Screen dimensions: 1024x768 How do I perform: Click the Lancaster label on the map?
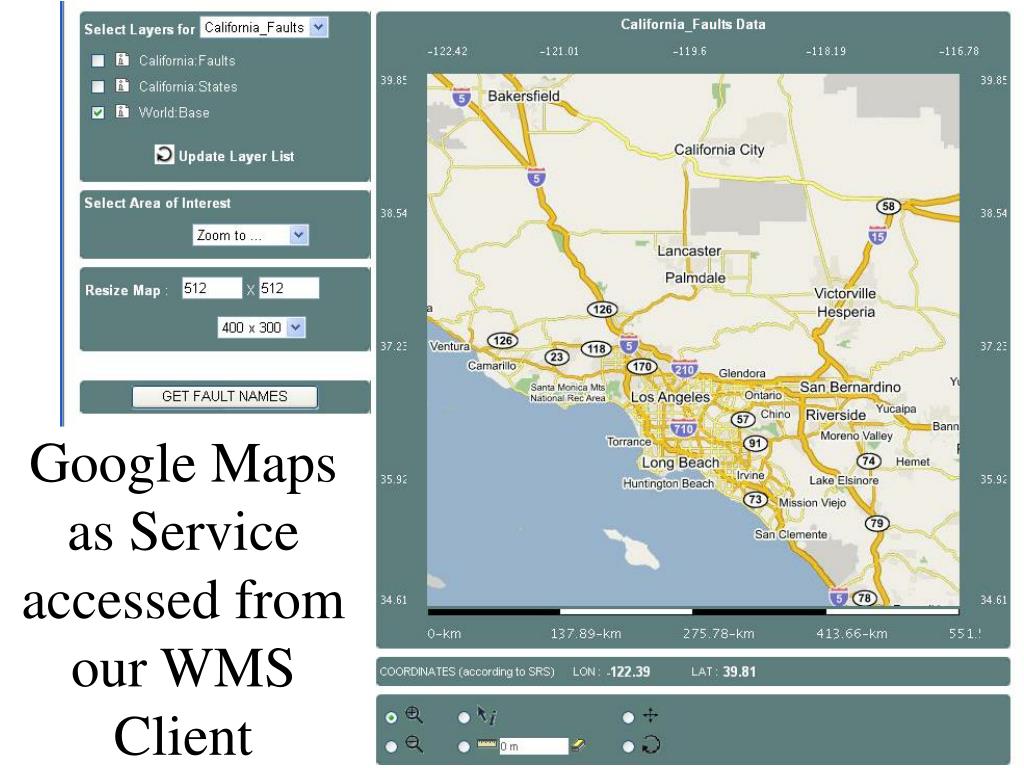689,251
